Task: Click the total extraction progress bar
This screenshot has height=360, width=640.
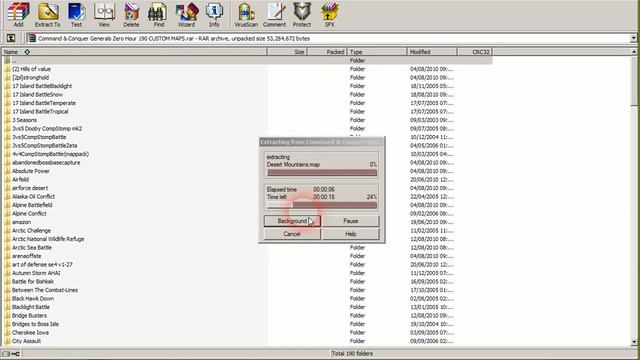Action: tap(322, 205)
